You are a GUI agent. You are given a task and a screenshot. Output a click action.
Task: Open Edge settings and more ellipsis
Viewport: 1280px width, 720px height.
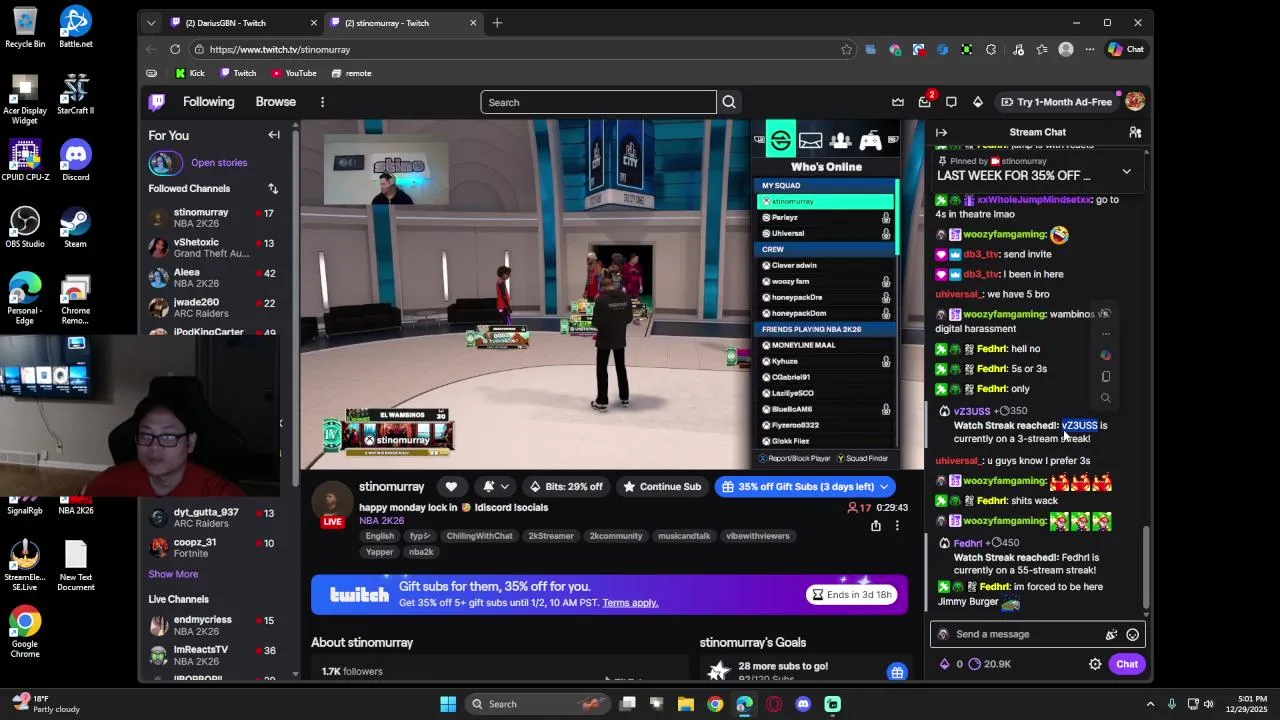pos(1088,49)
